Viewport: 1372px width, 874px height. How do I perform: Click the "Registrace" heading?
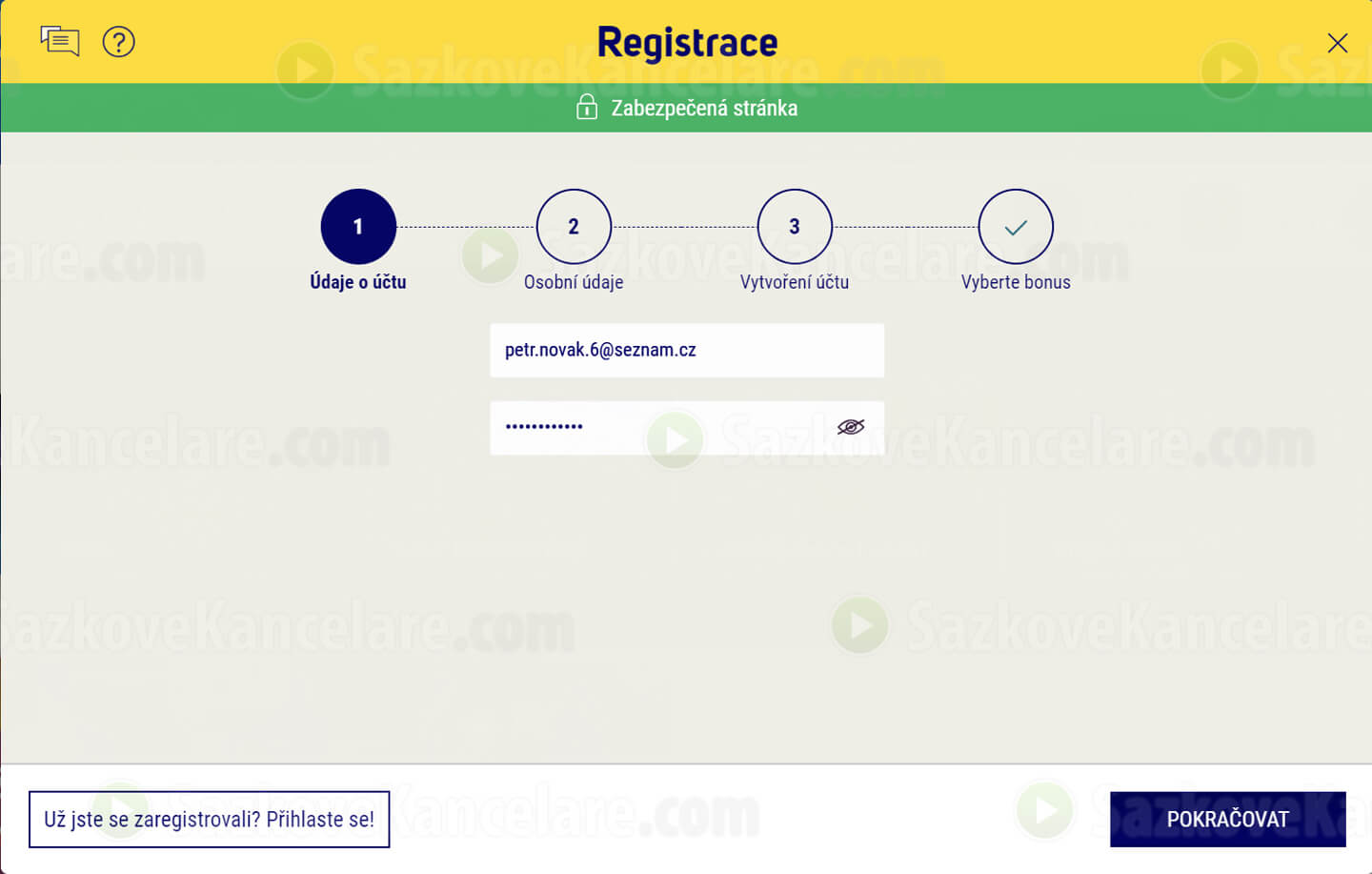click(x=687, y=43)
